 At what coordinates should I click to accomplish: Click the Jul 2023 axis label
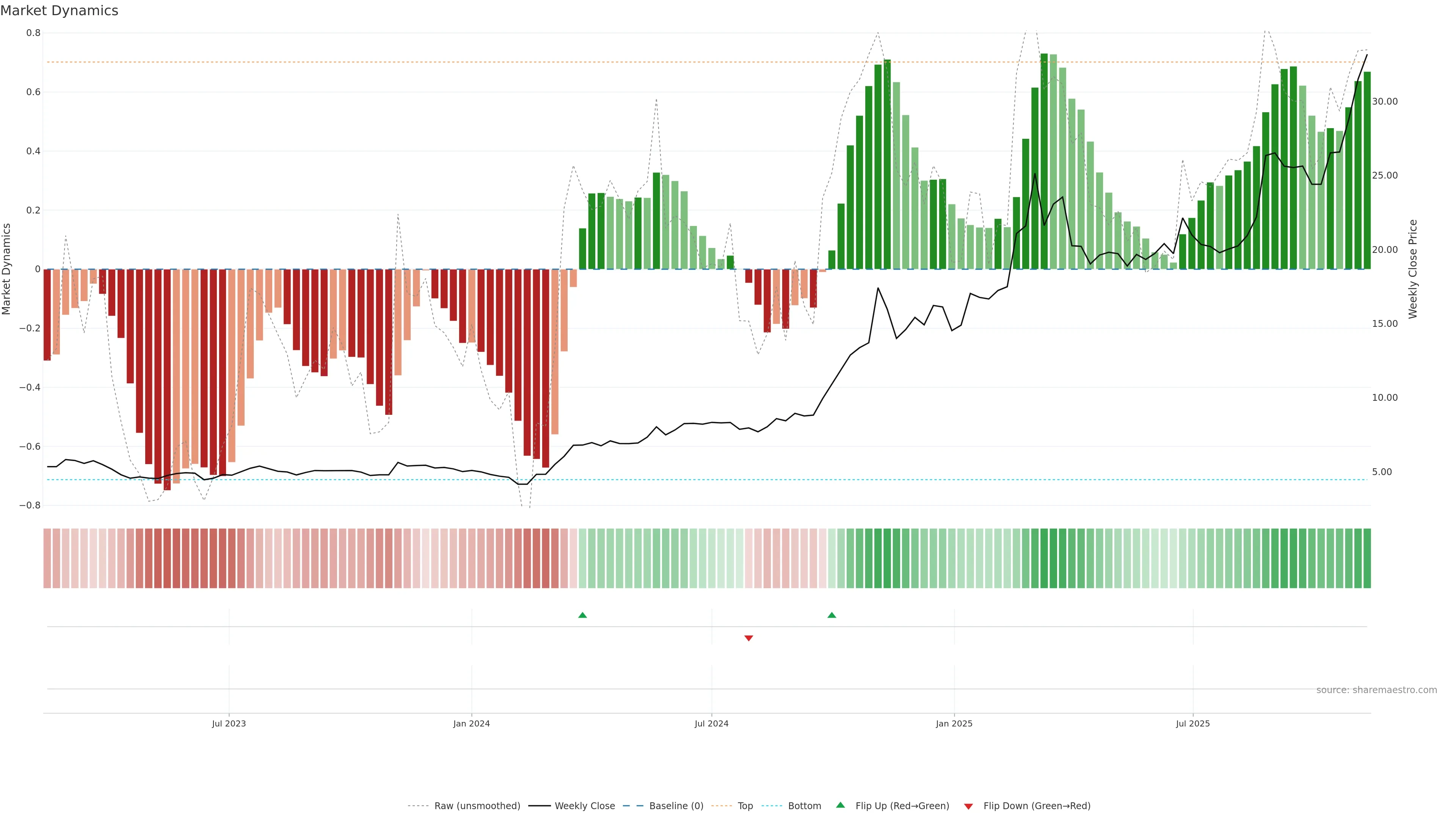click(229, 723)
